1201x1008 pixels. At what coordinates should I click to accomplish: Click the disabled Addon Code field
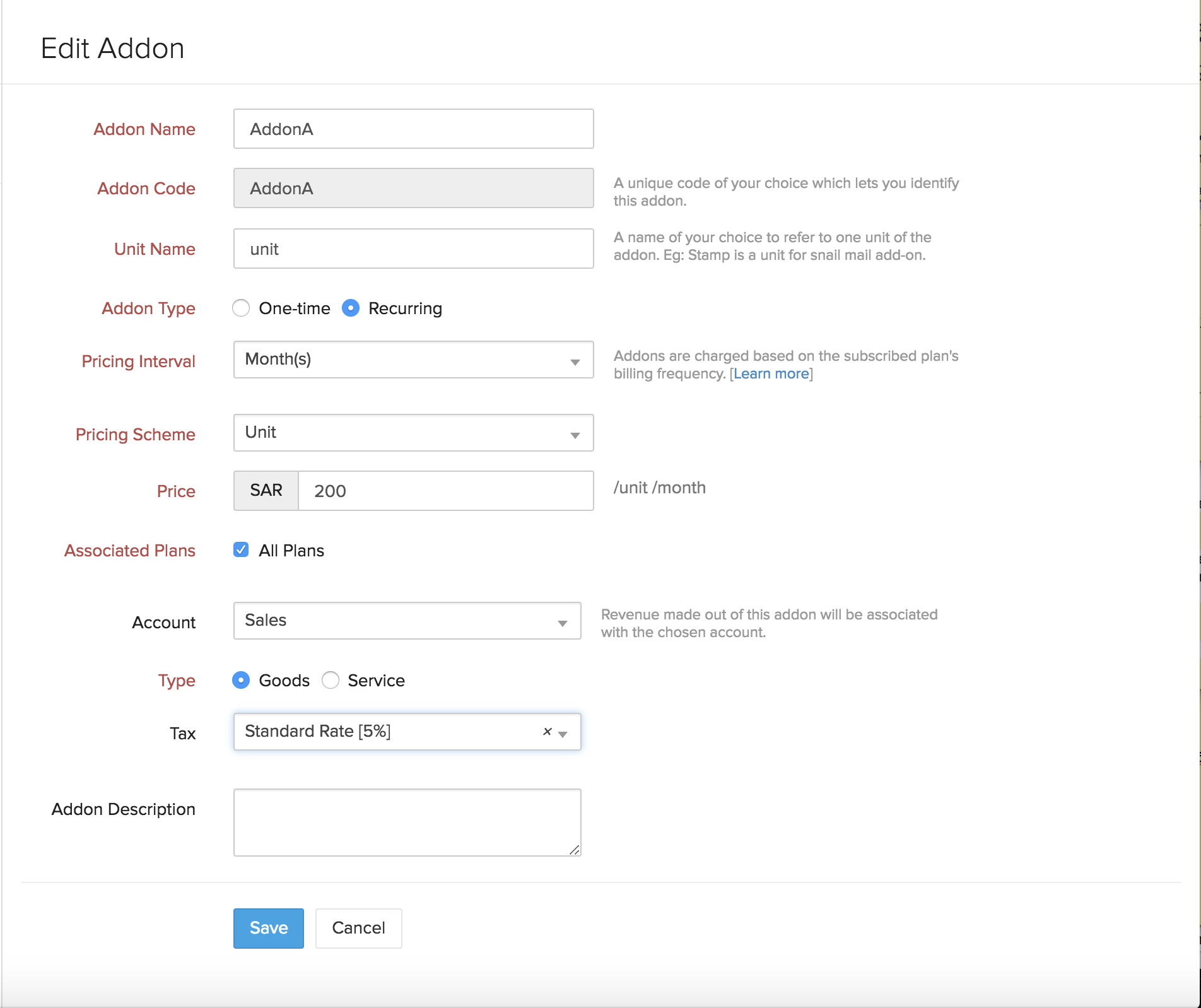point(413,189)
